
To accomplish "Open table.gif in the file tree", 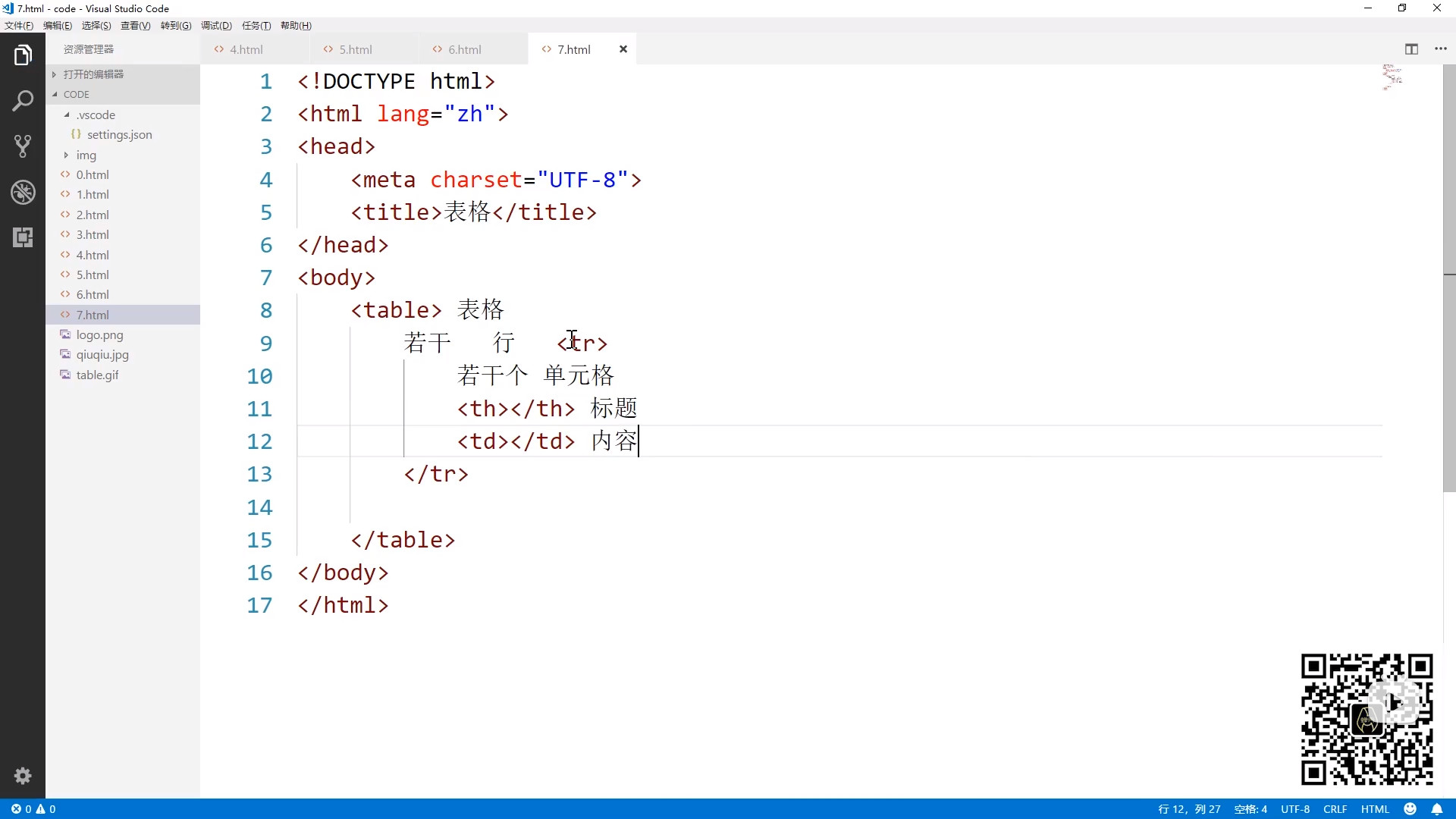I will (x=97, y=375).
